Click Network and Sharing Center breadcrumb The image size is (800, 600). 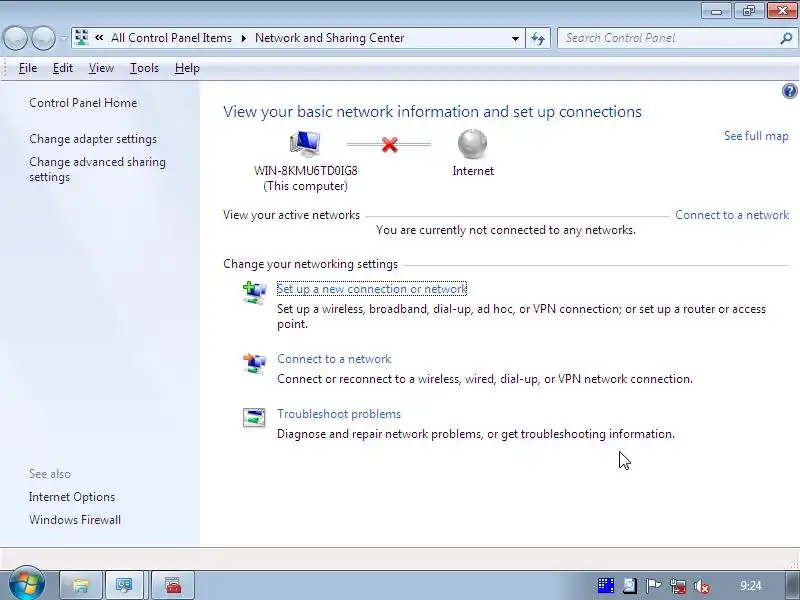[x=330, y=38]
